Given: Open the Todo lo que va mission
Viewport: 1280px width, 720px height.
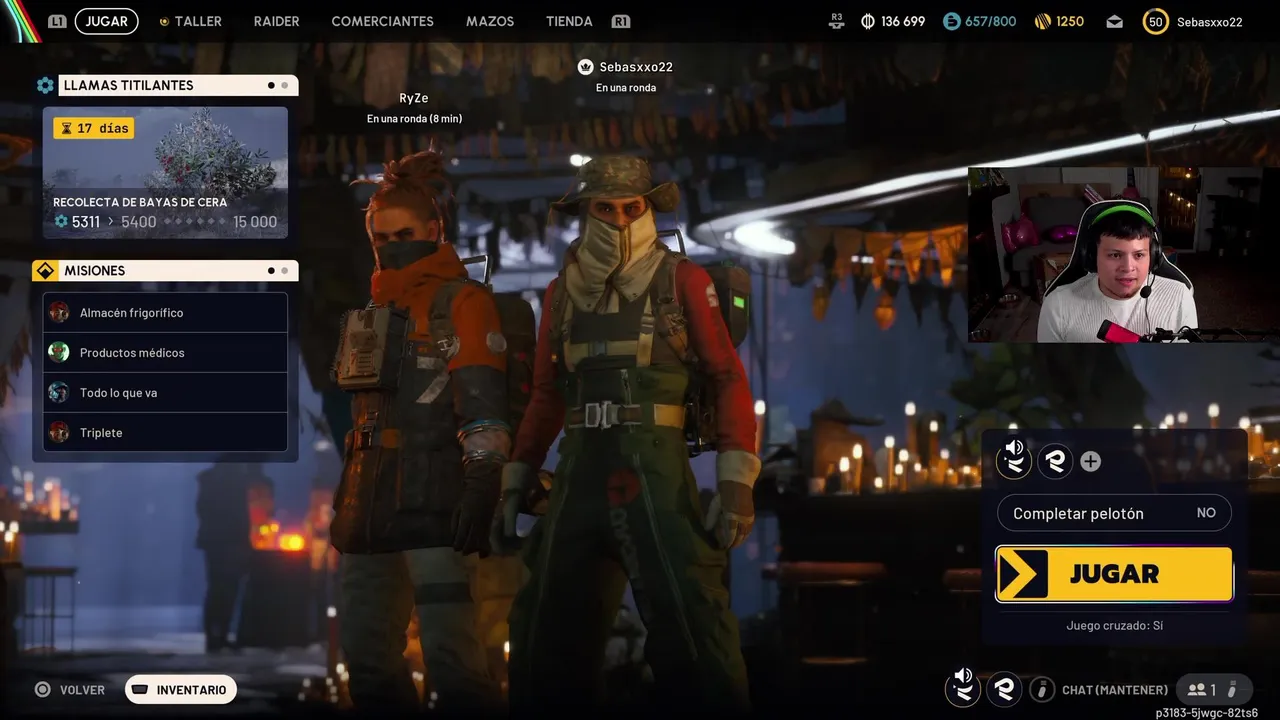Looking at the screenshot, I should 165,392.
